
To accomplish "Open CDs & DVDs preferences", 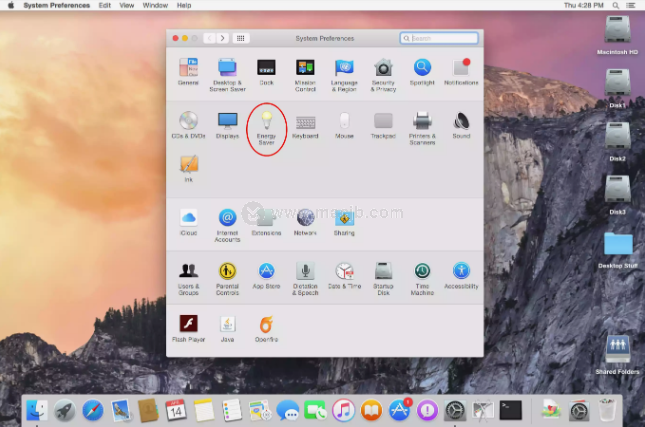I will (x=188, y=125).
